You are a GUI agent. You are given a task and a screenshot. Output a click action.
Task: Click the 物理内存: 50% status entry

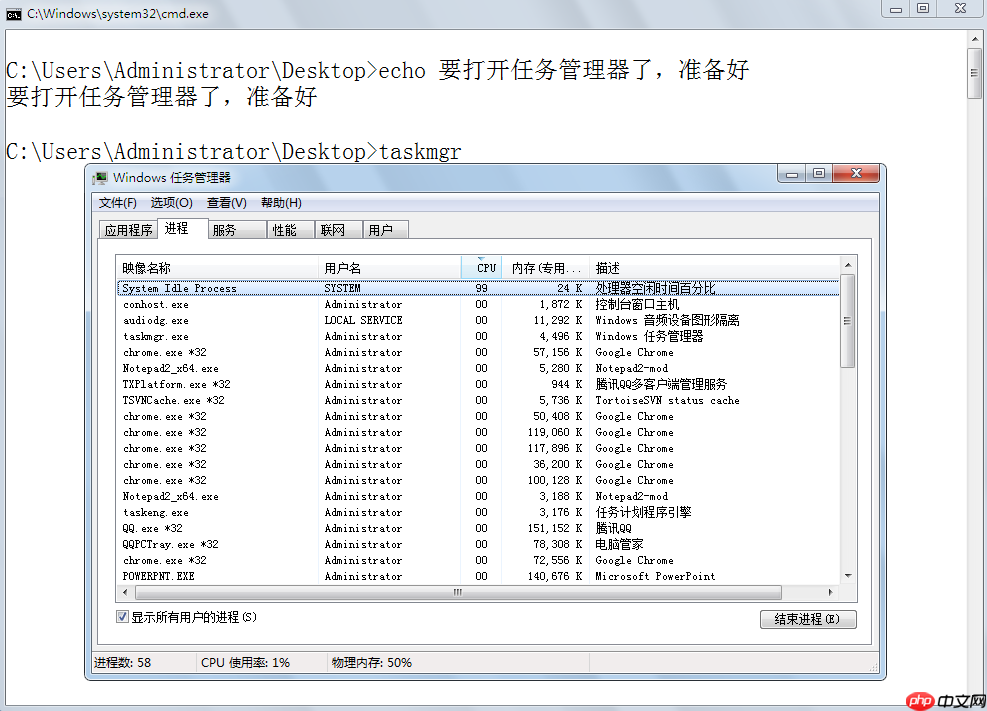click(x=371, y=663)
